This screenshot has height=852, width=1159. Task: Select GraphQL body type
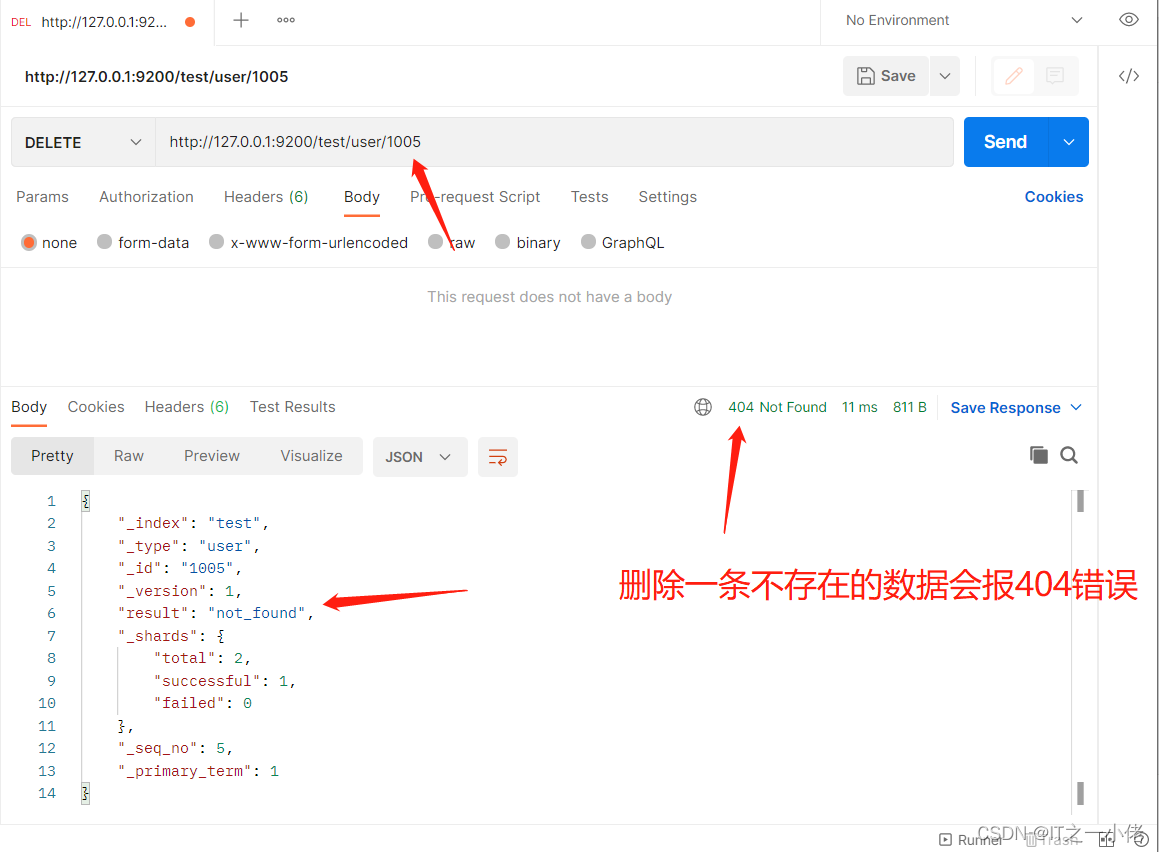[x=588, y=242]
